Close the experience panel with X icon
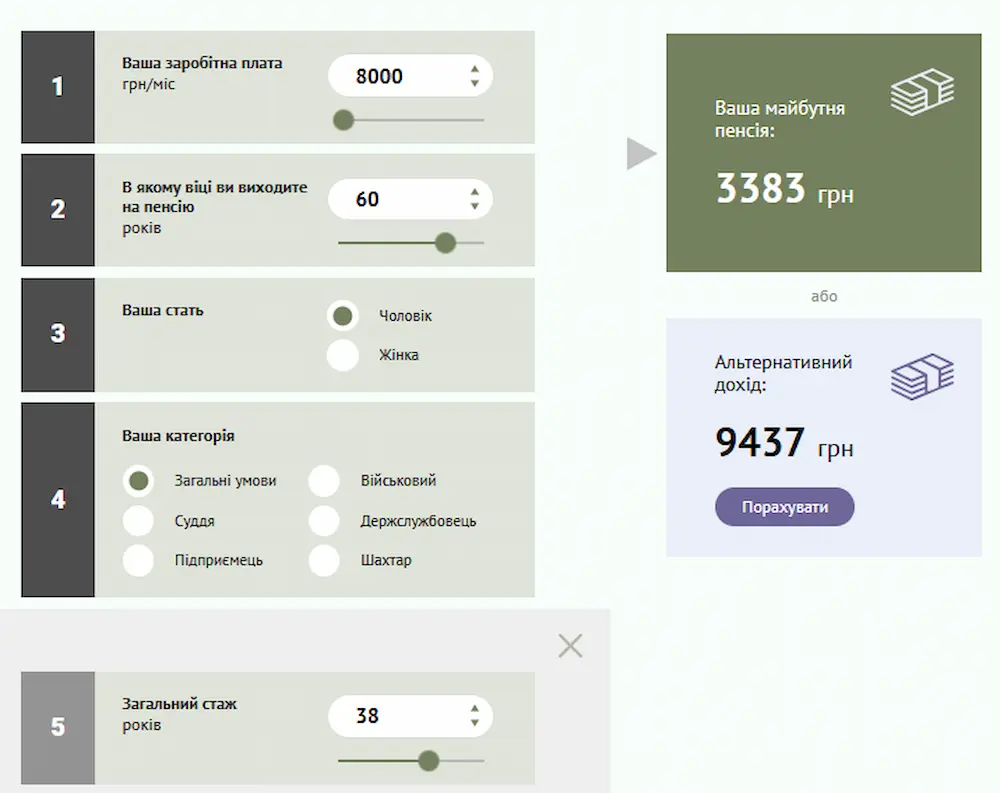 (x=570, y=646)
